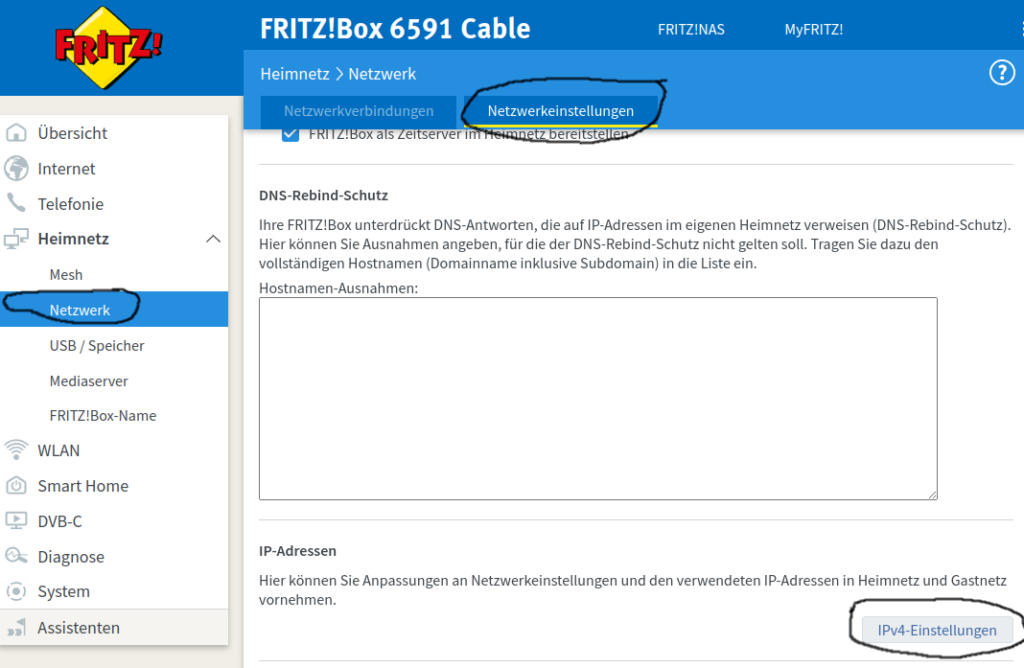Image resolution: width=1024 pixels, height=668 pixels.
Task: Toggle FRITZ!Box als Zeitserver checkbox
Action: point(291,135)
